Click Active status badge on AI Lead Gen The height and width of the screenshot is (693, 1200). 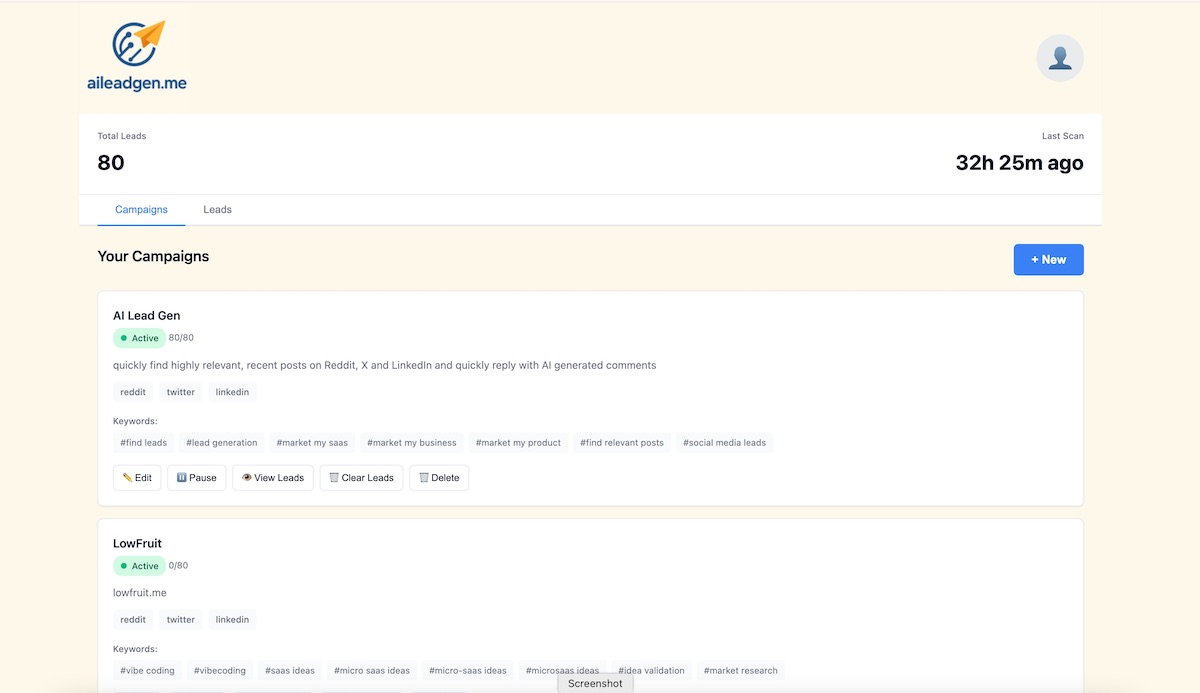point(139,338)
